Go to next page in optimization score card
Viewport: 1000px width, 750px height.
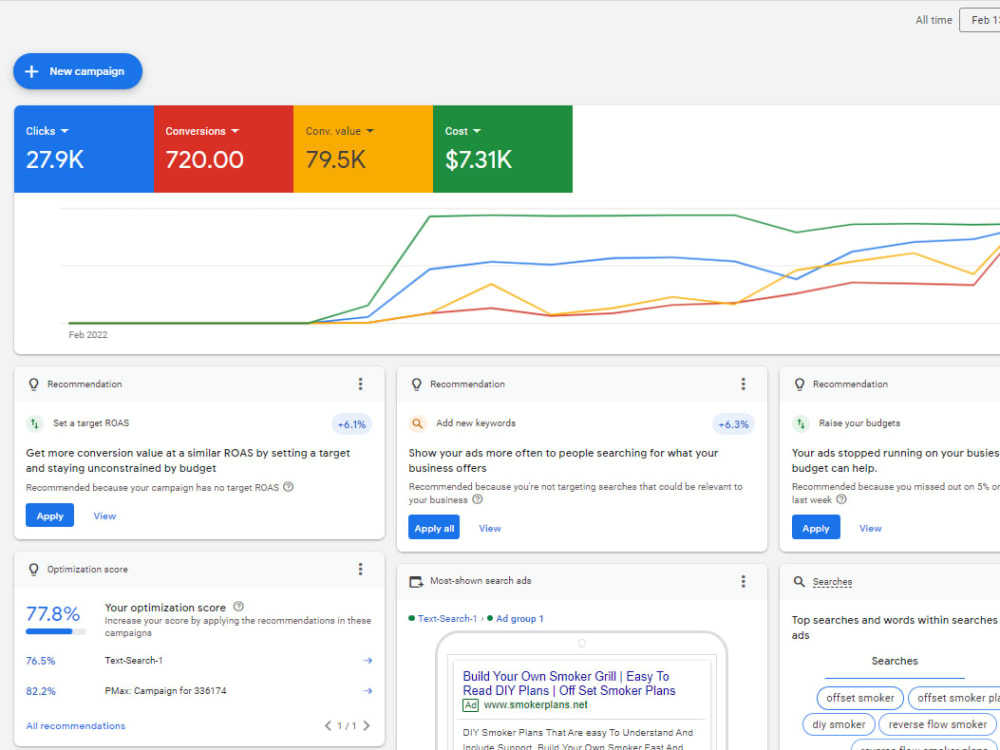pyautogui.click(x=367, y=726)
